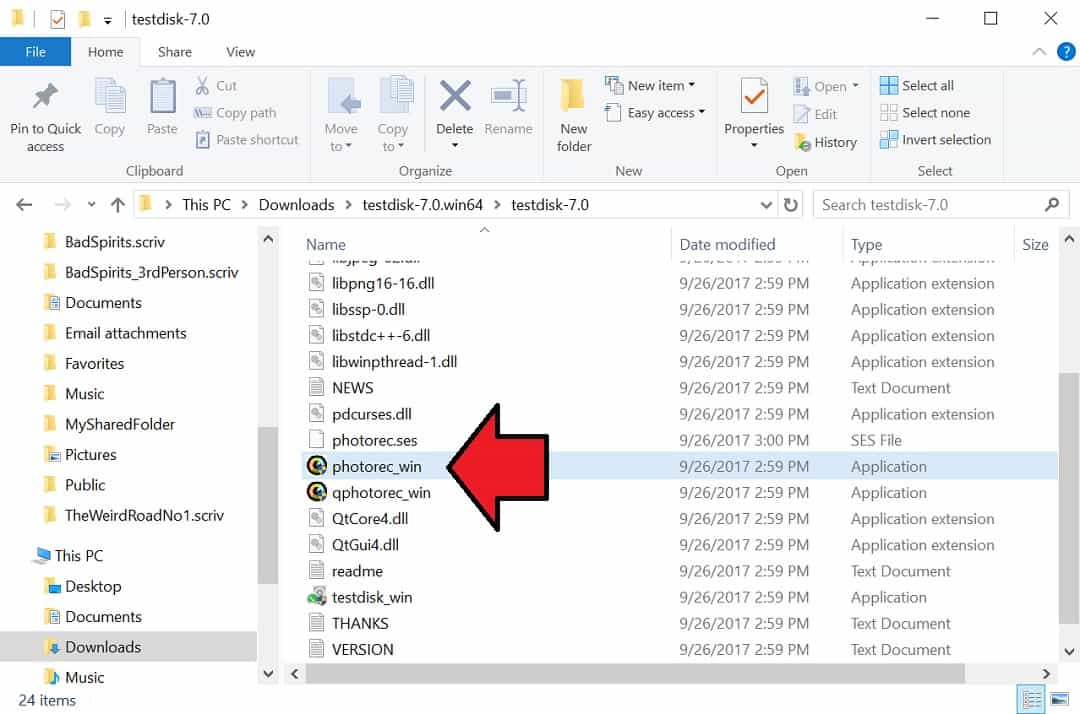
Task: Open the Easy access dropdown
Action: click(654, 112)
